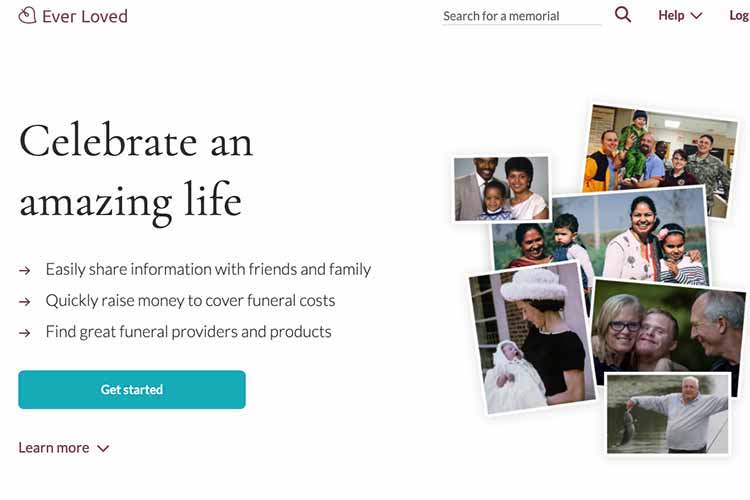Click the 'Celebrate an amazing life' heading
750x500 pixels.
click(x=136, y=172)
